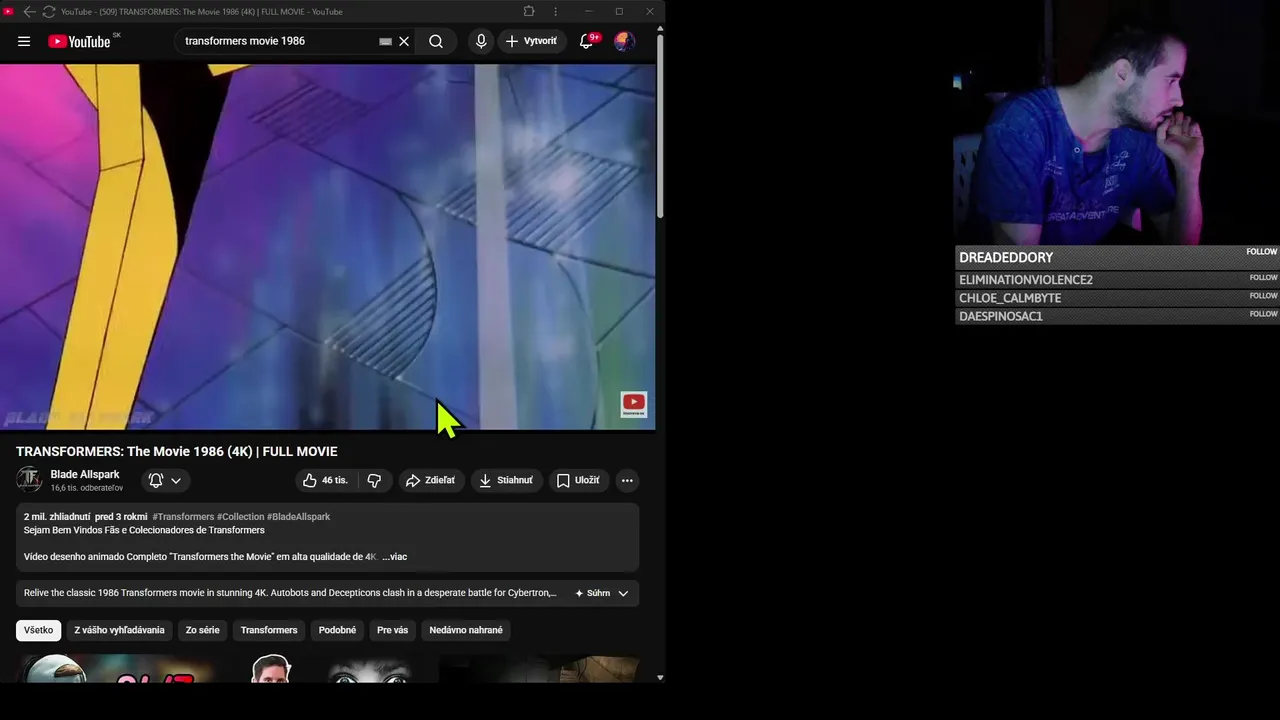The height and width of the screenshot is (720, 1280).
Task: Click the webcam feed thumbnail
Action: tap(1116, 122)
